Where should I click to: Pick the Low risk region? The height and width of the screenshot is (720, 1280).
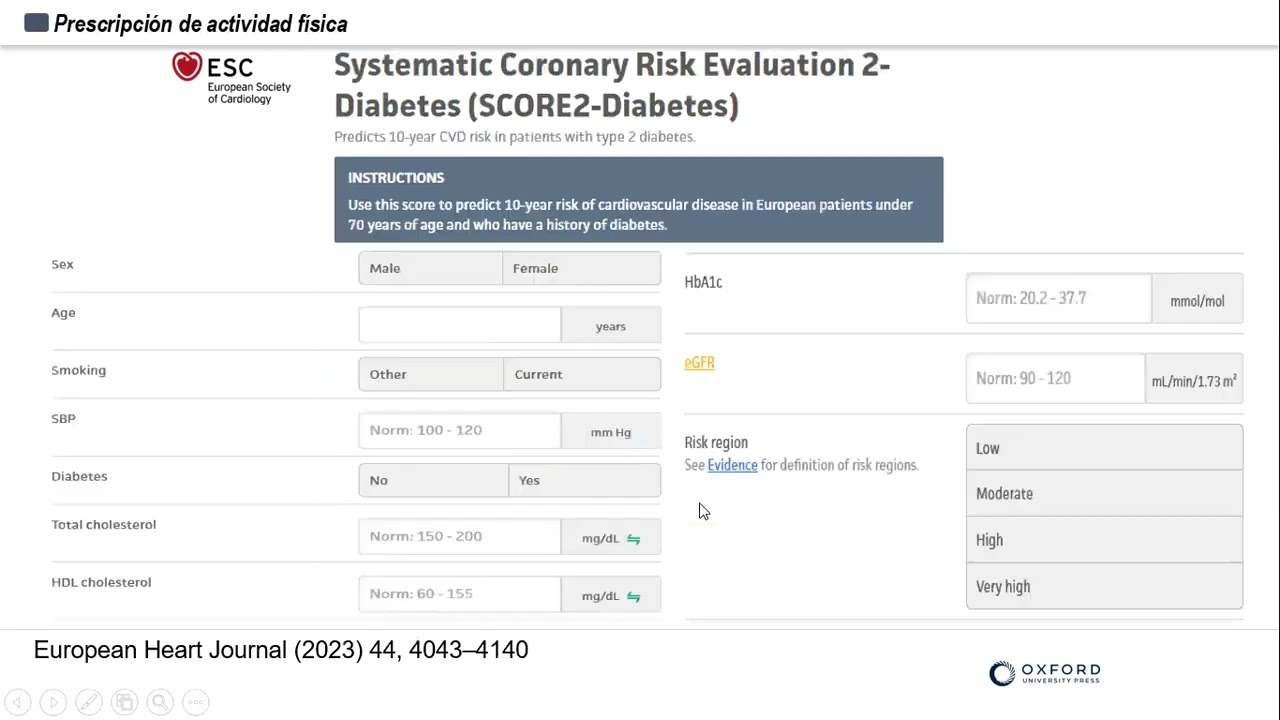pos(1104,448)
